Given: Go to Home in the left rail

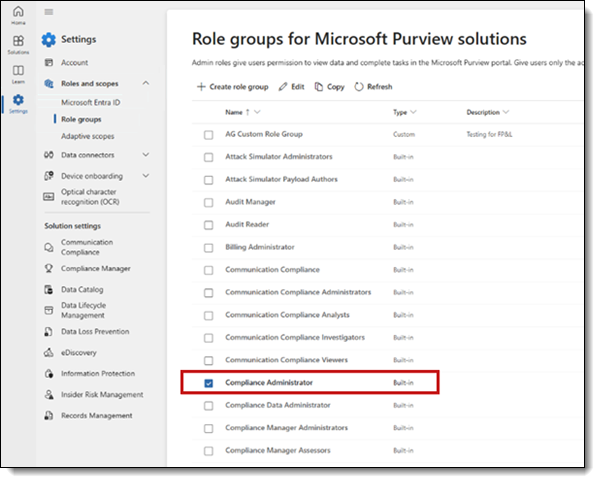Looking at the screenshot, I should (x=18, y=15).
